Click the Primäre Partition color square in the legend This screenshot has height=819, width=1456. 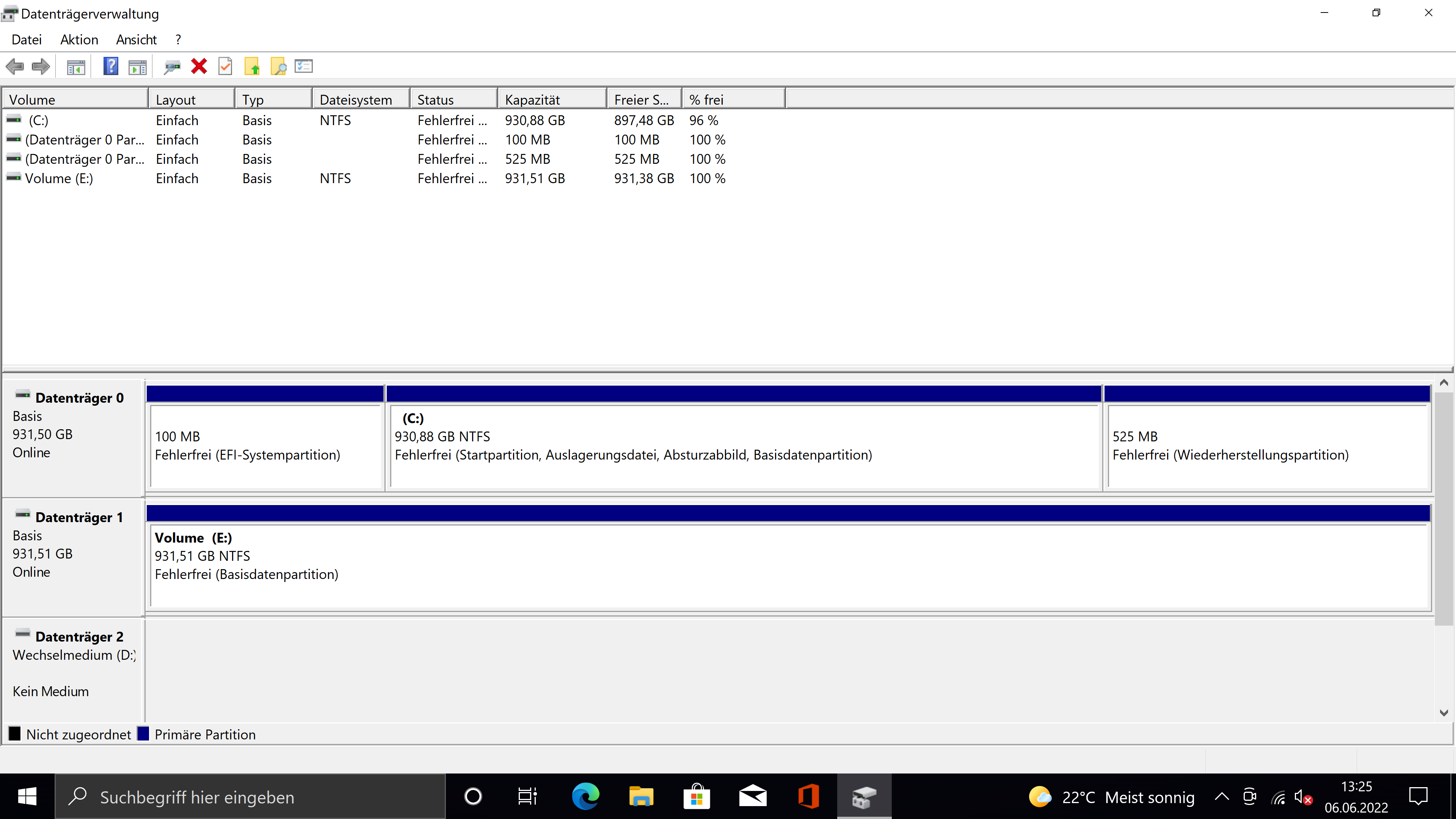(x=143, y=734)
